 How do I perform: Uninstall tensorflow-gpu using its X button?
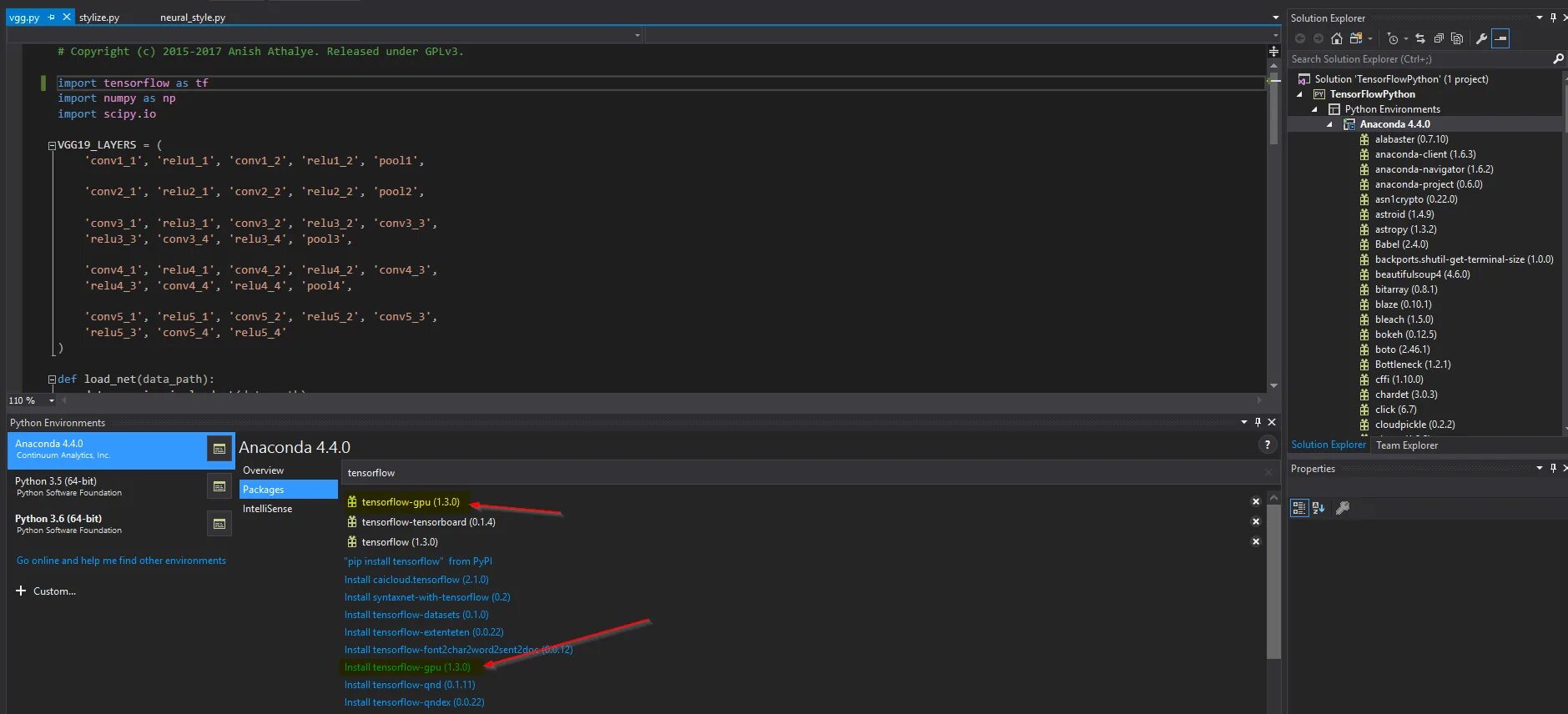tap(1255, 501)
